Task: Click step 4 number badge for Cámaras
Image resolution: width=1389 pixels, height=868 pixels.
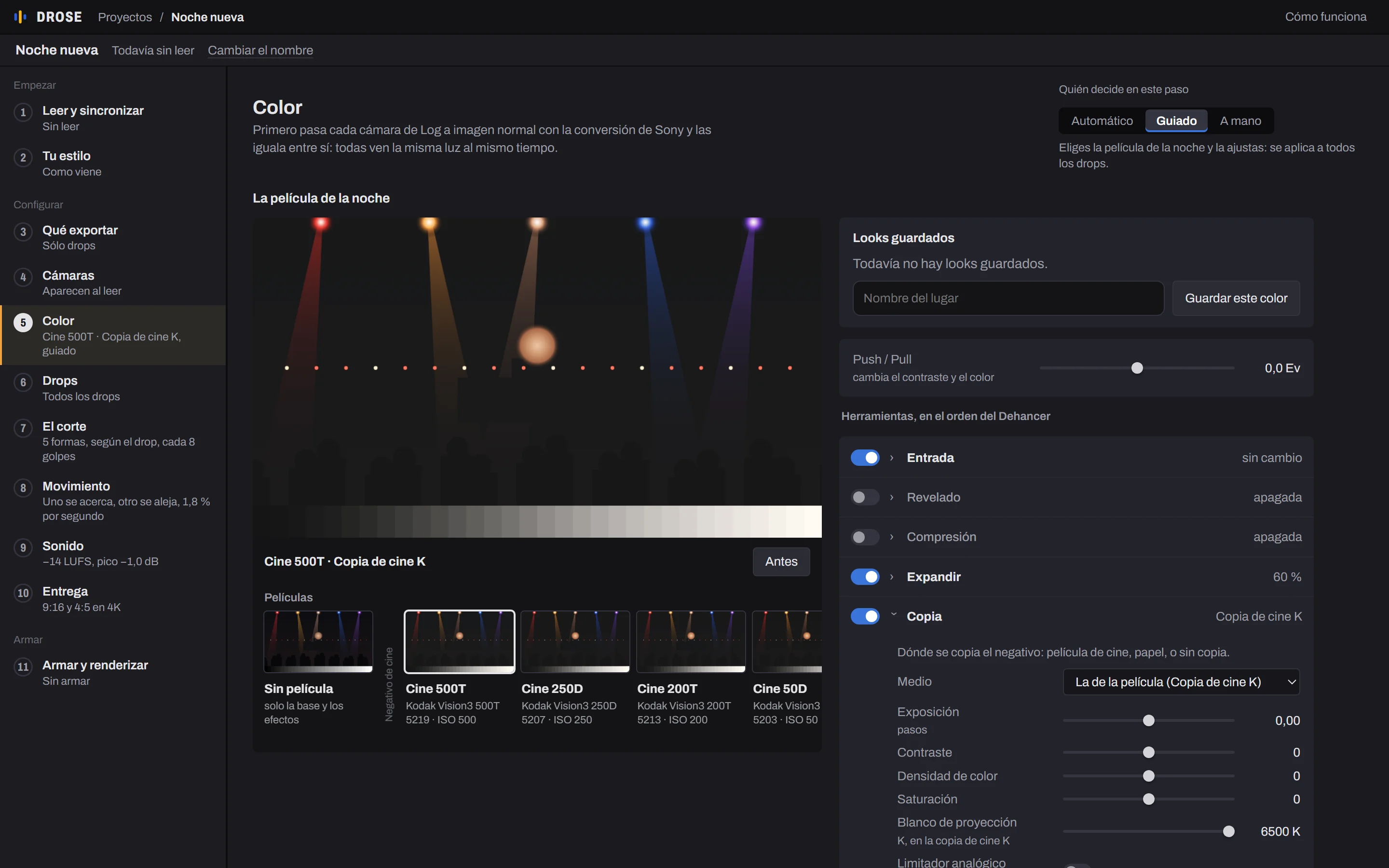Action: 23,277
